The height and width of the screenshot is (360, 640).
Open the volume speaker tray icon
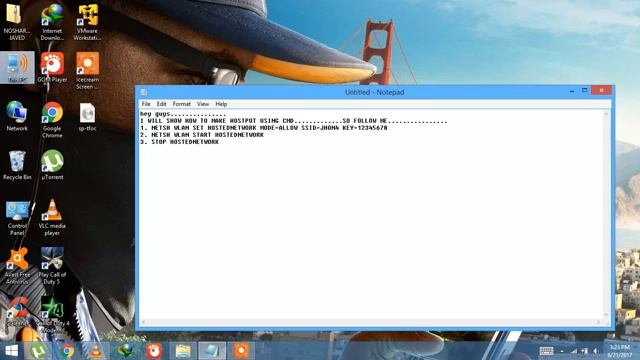tap(596, 351)
